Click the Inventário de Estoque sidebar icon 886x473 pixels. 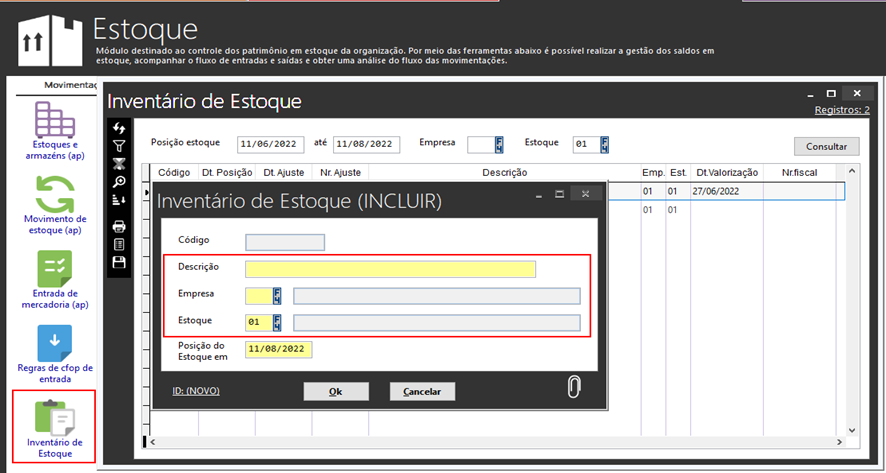coord(54,425)
